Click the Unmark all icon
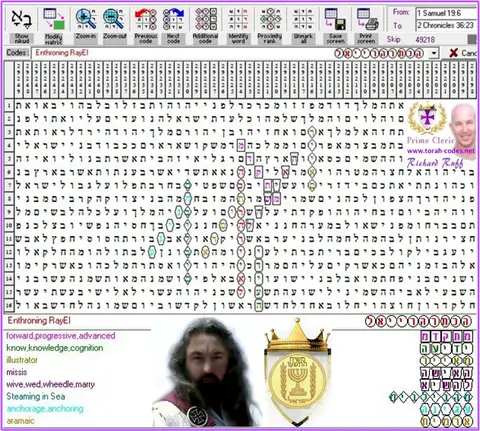Viewport: 480px width, 431px height. click(303, 19)
